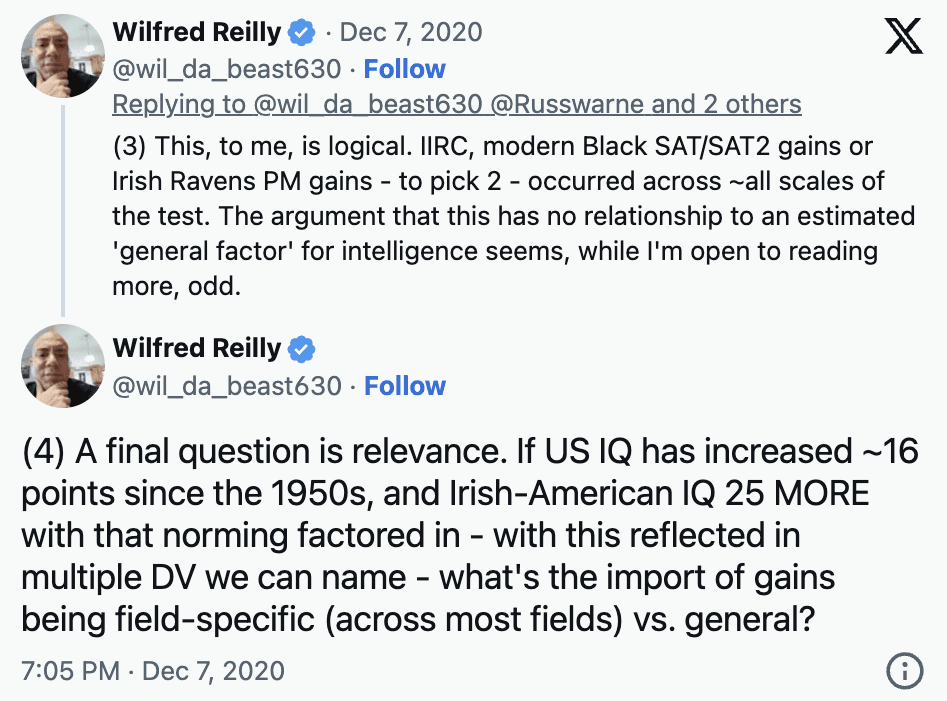Screen dimensions: 947x701
Task: Click the verified badge in the bottom tweet
Action: pyautogui.click(x=301, y=349)
